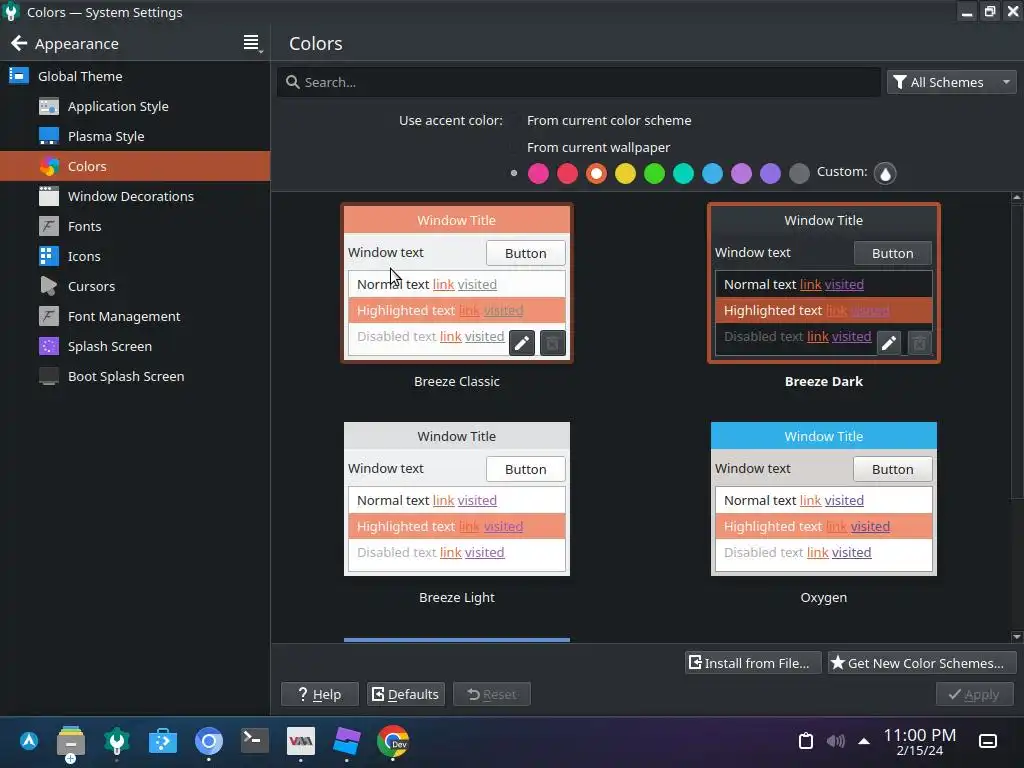1024x768 pixels.
Task: Open the file manager from the taskbar
Action: [x=71, y=742]
